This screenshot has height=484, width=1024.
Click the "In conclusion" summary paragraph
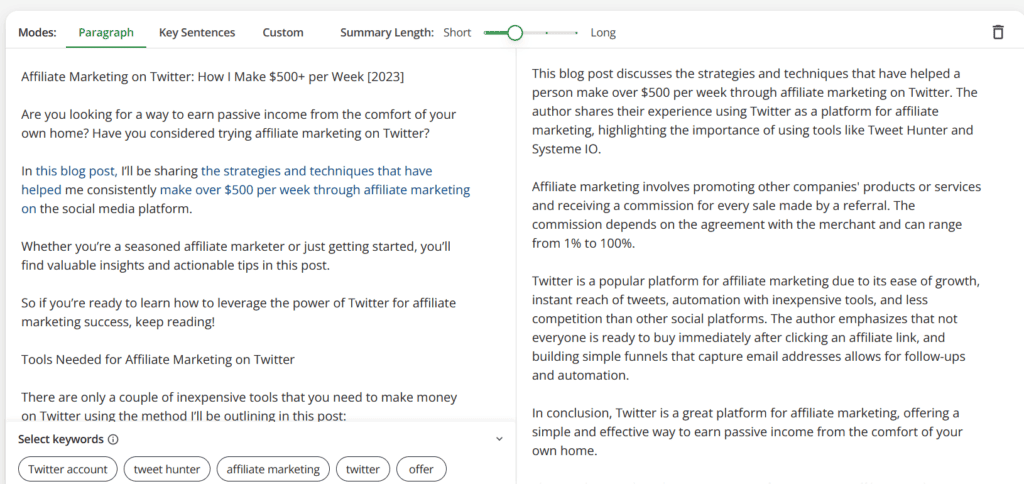point(745,431)
